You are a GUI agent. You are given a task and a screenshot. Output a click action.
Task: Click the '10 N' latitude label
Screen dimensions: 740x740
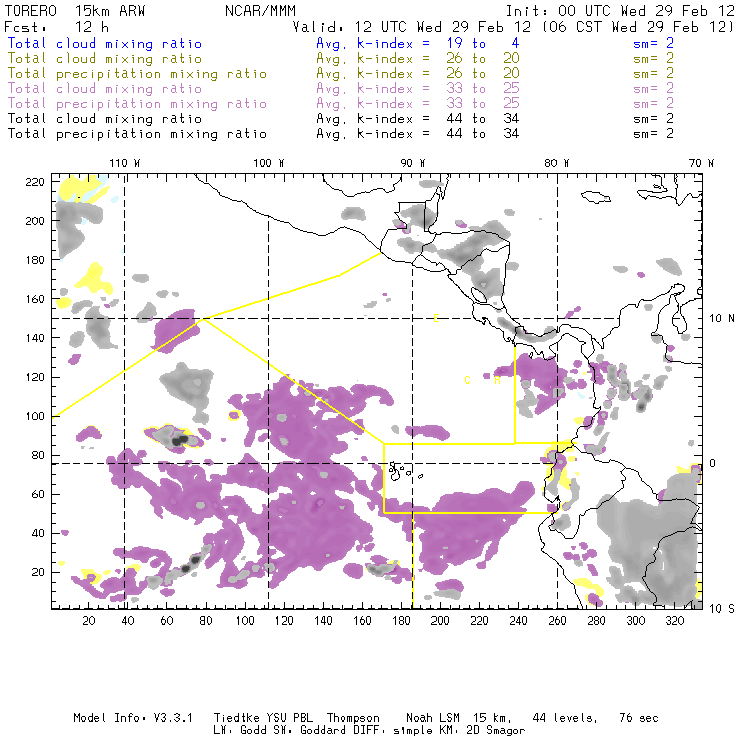(x=722, y=319)
